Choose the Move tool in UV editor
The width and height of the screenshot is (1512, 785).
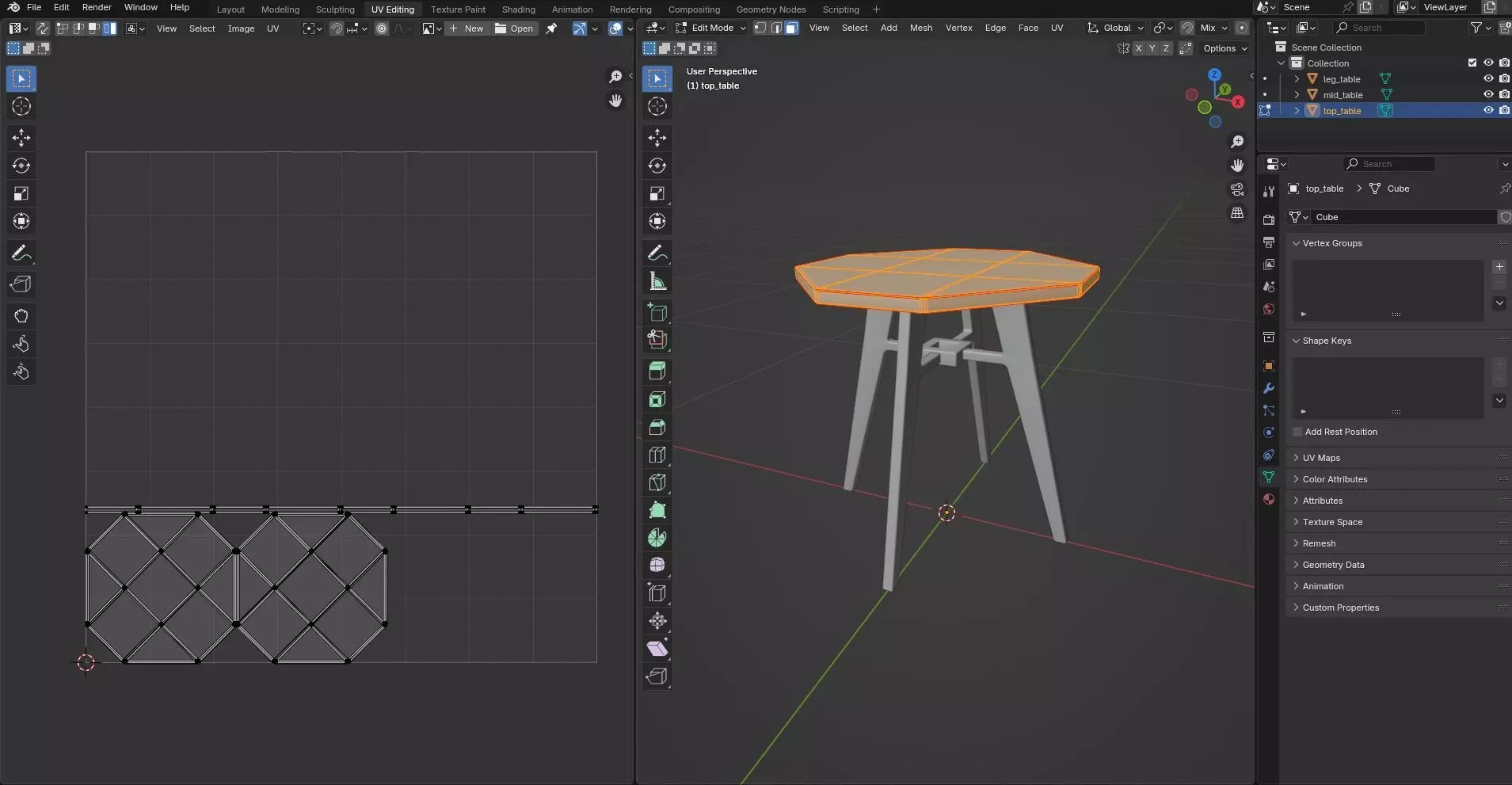21,138
